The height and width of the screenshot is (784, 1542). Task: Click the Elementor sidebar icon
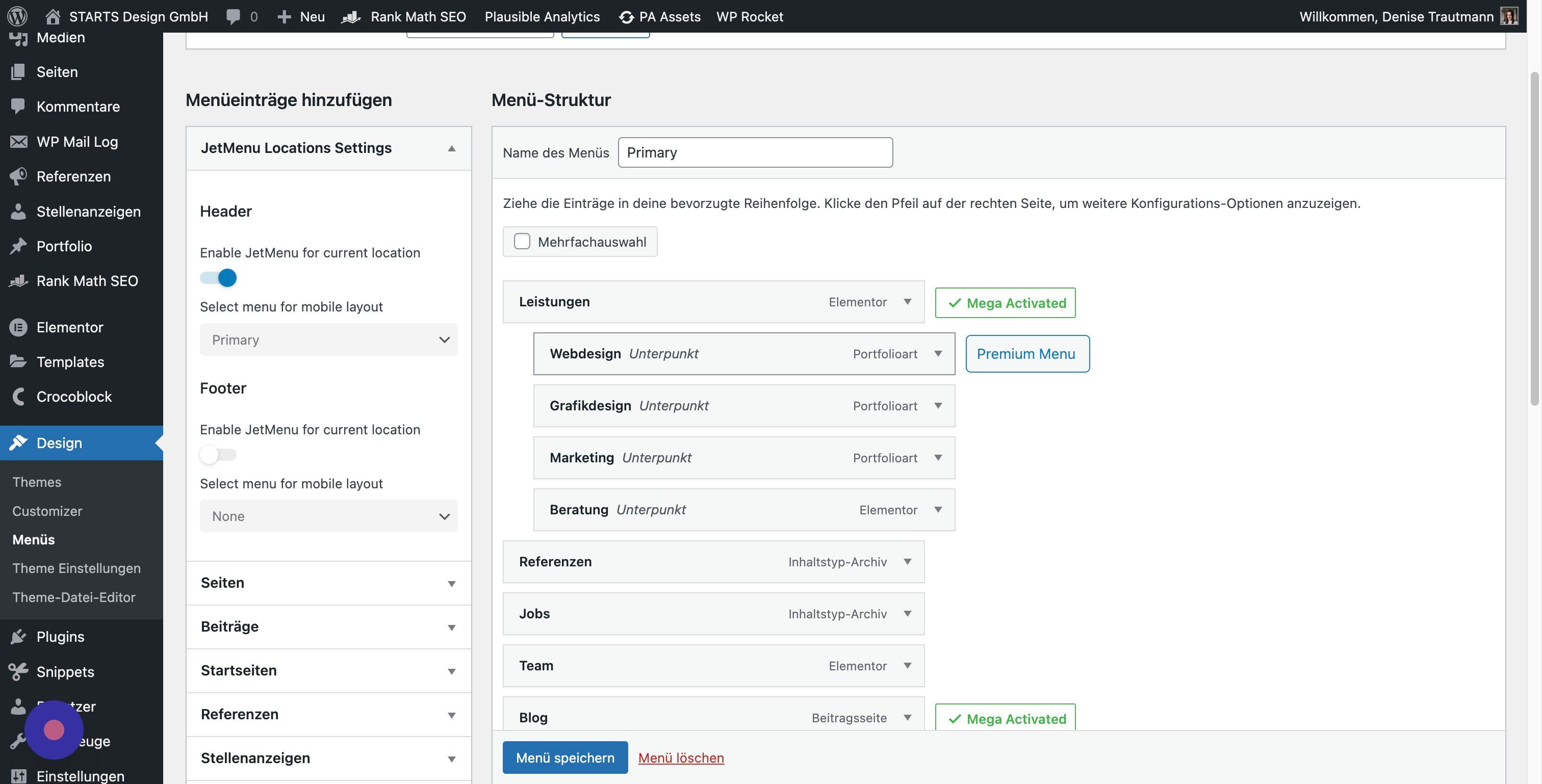(18, 327)
